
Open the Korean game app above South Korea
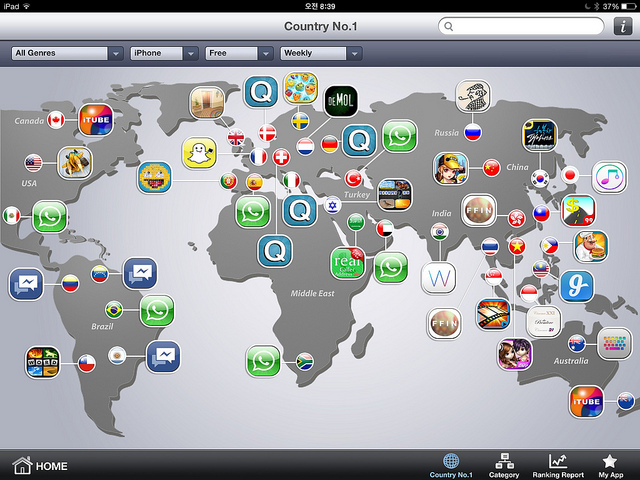[540, 135]
